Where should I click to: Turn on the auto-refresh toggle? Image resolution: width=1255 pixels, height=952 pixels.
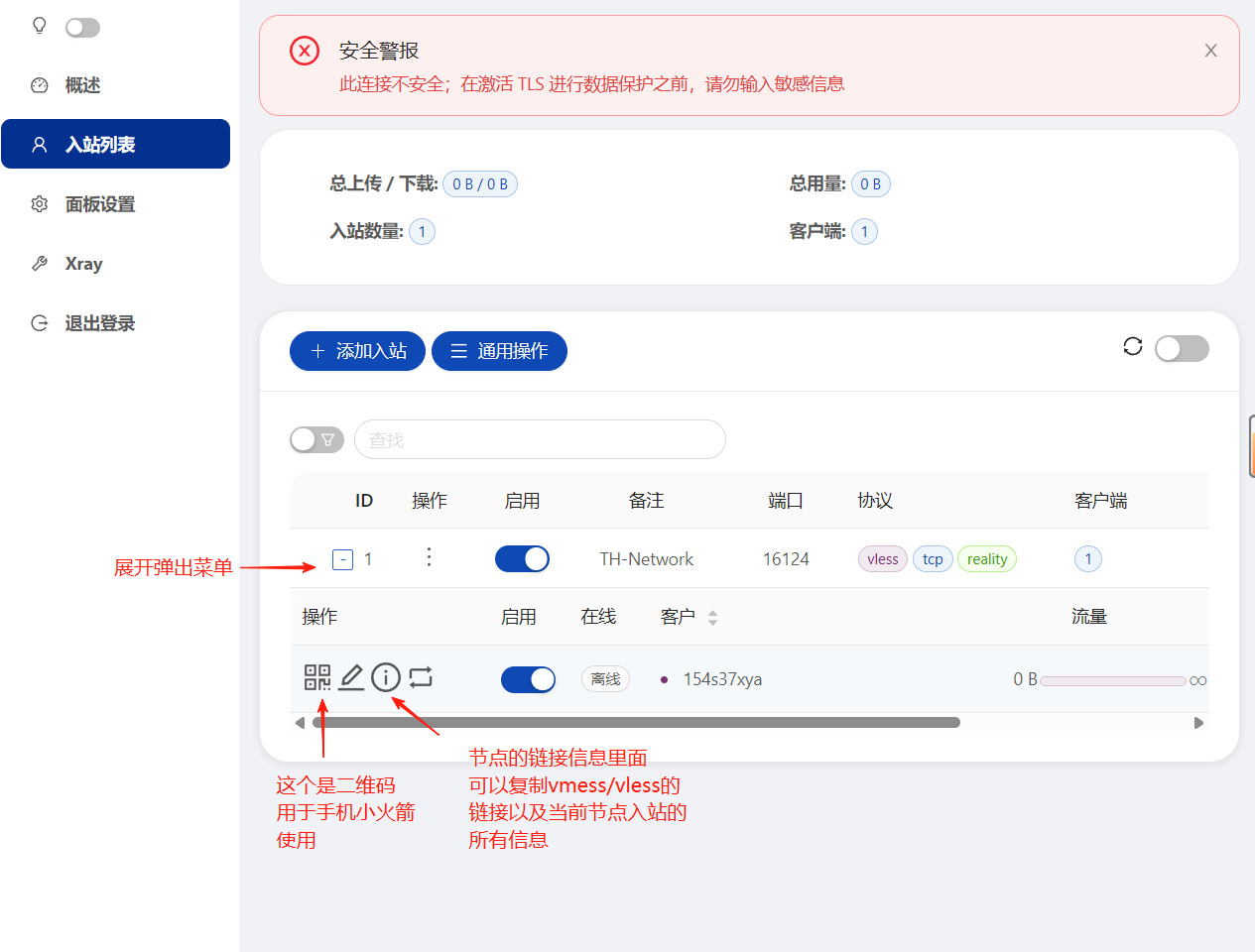click(x=1182, y=348)
